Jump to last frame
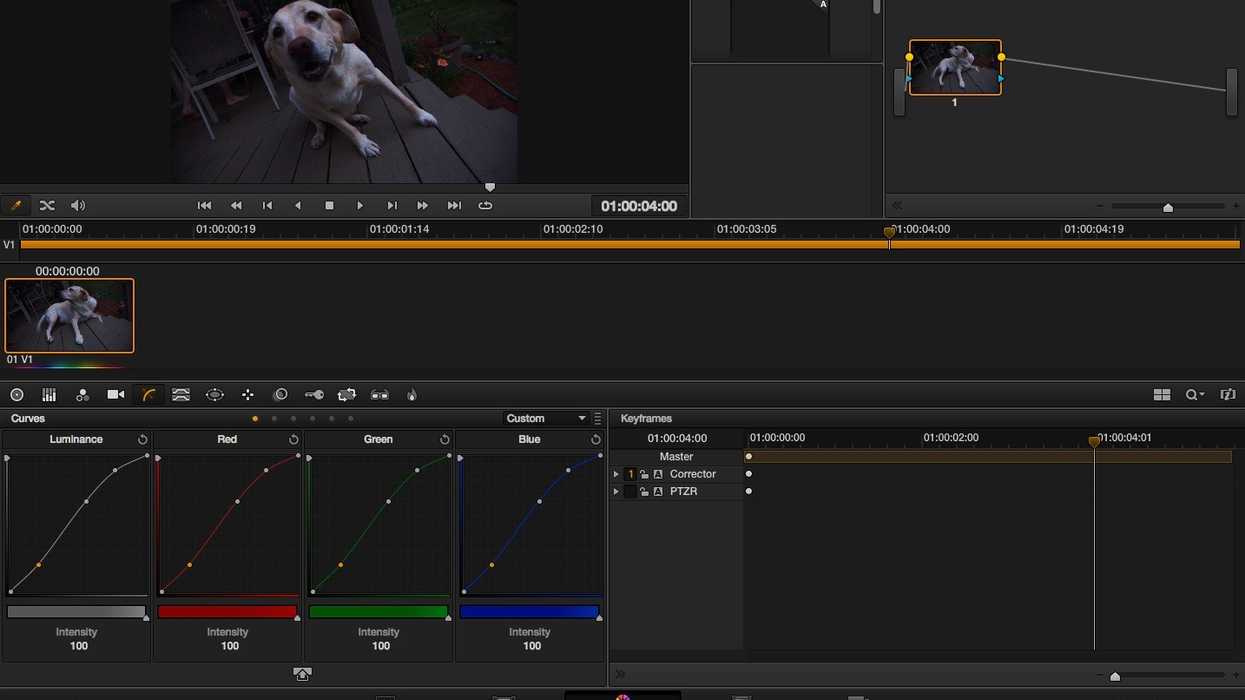The height and width of the screenshot is (700, 1245). pyautogui.click(x=454, y=205)
